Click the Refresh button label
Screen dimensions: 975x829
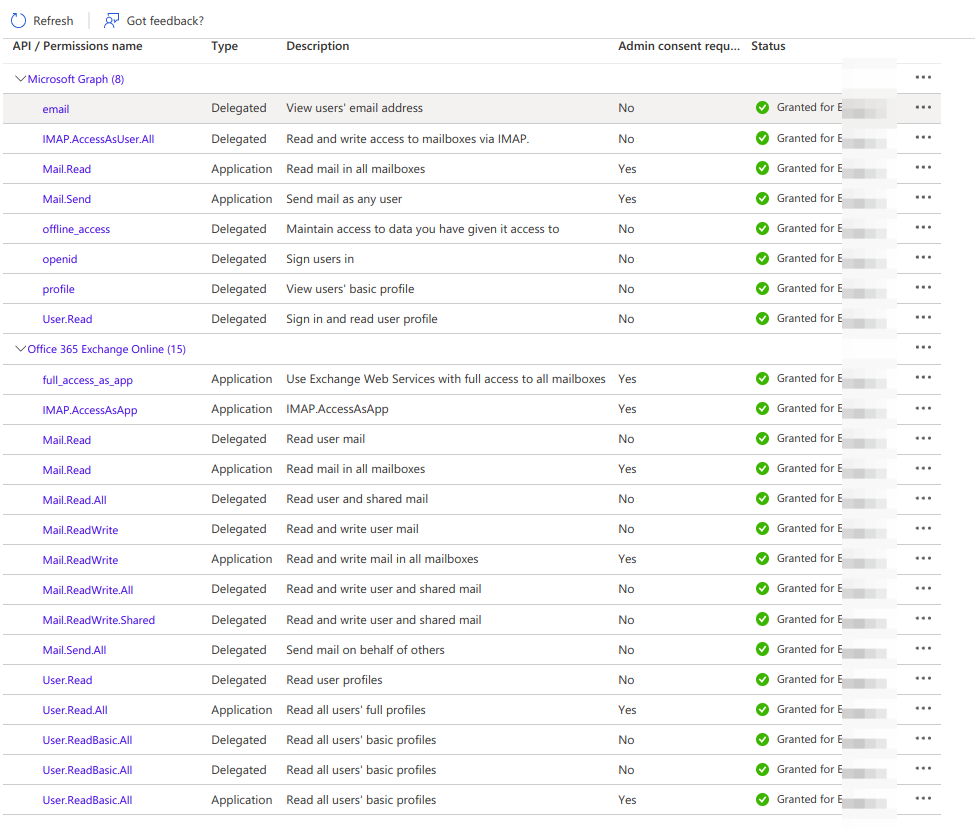53,21
